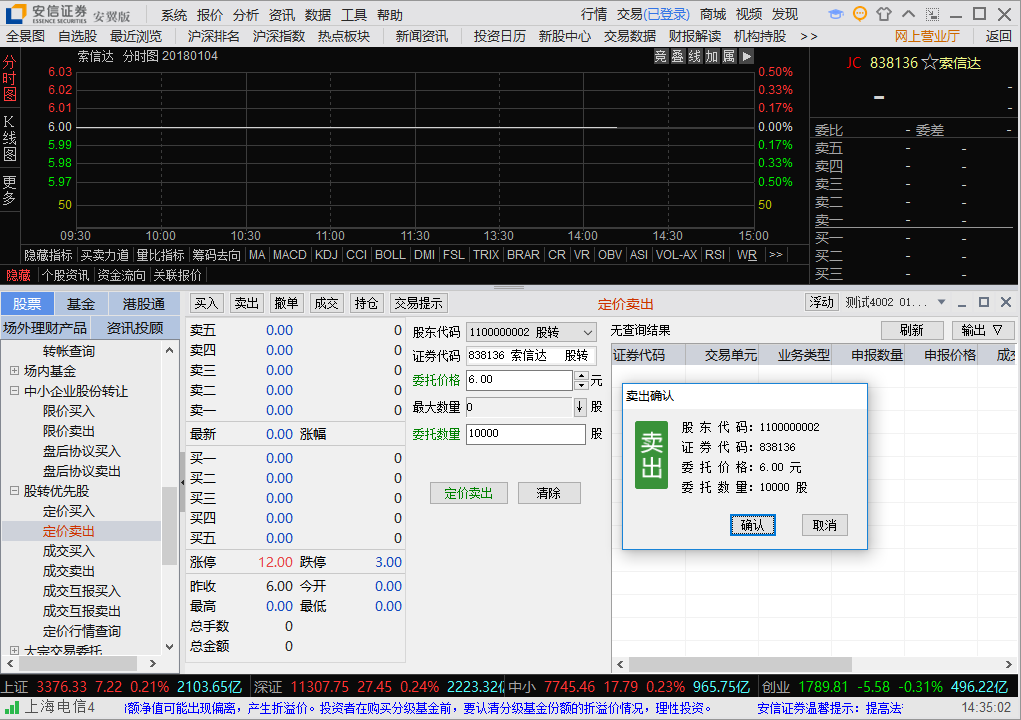Image resolution: width=1021 pixels, height=720 pixels.
Task: Toggle the BOLL indicator
Action: point(390,255)
